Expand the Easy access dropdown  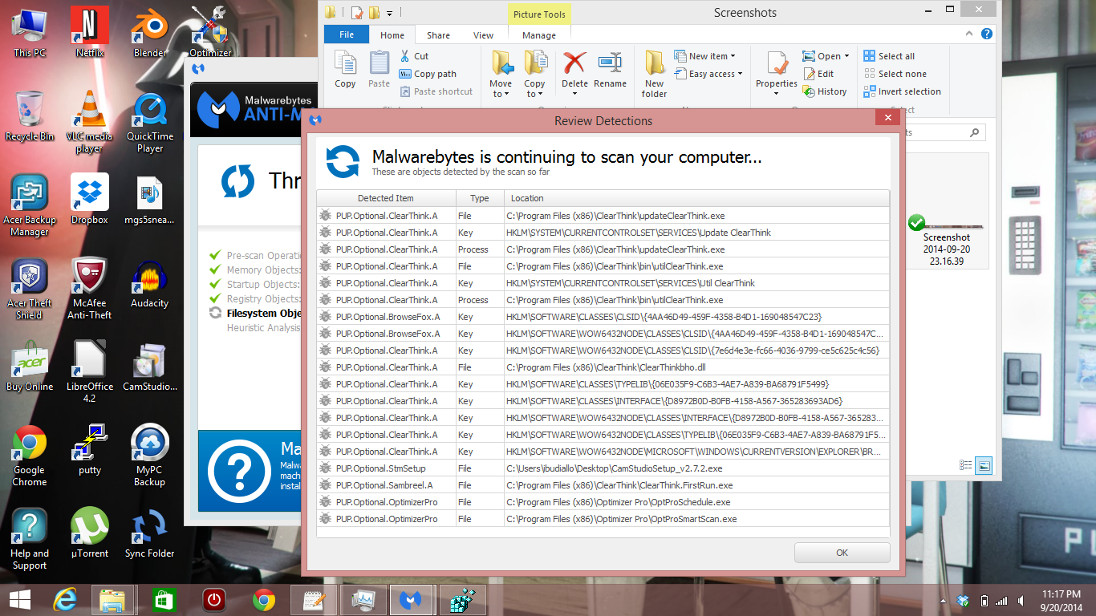click(708, 73)
